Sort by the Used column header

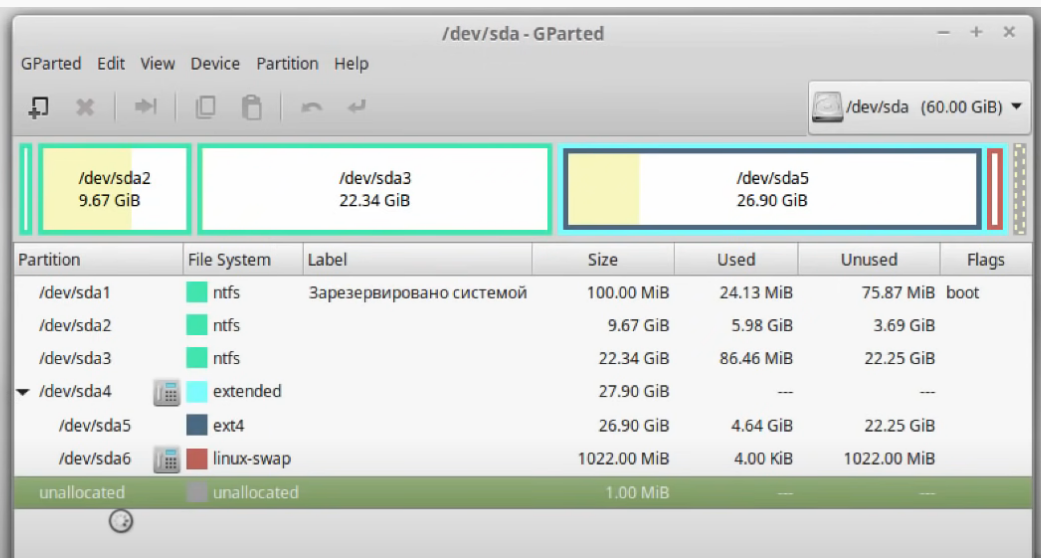point(736,260)
